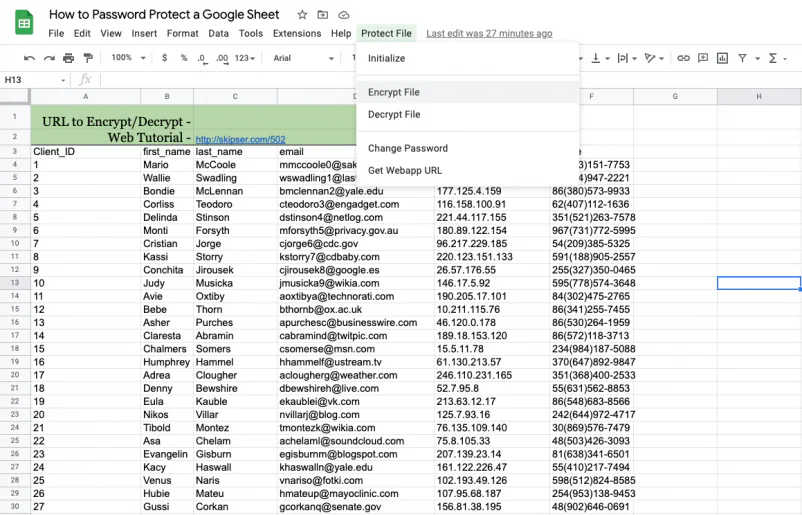Click the Insert chart icon
The image size is (802, 515).
coord(722,58)
